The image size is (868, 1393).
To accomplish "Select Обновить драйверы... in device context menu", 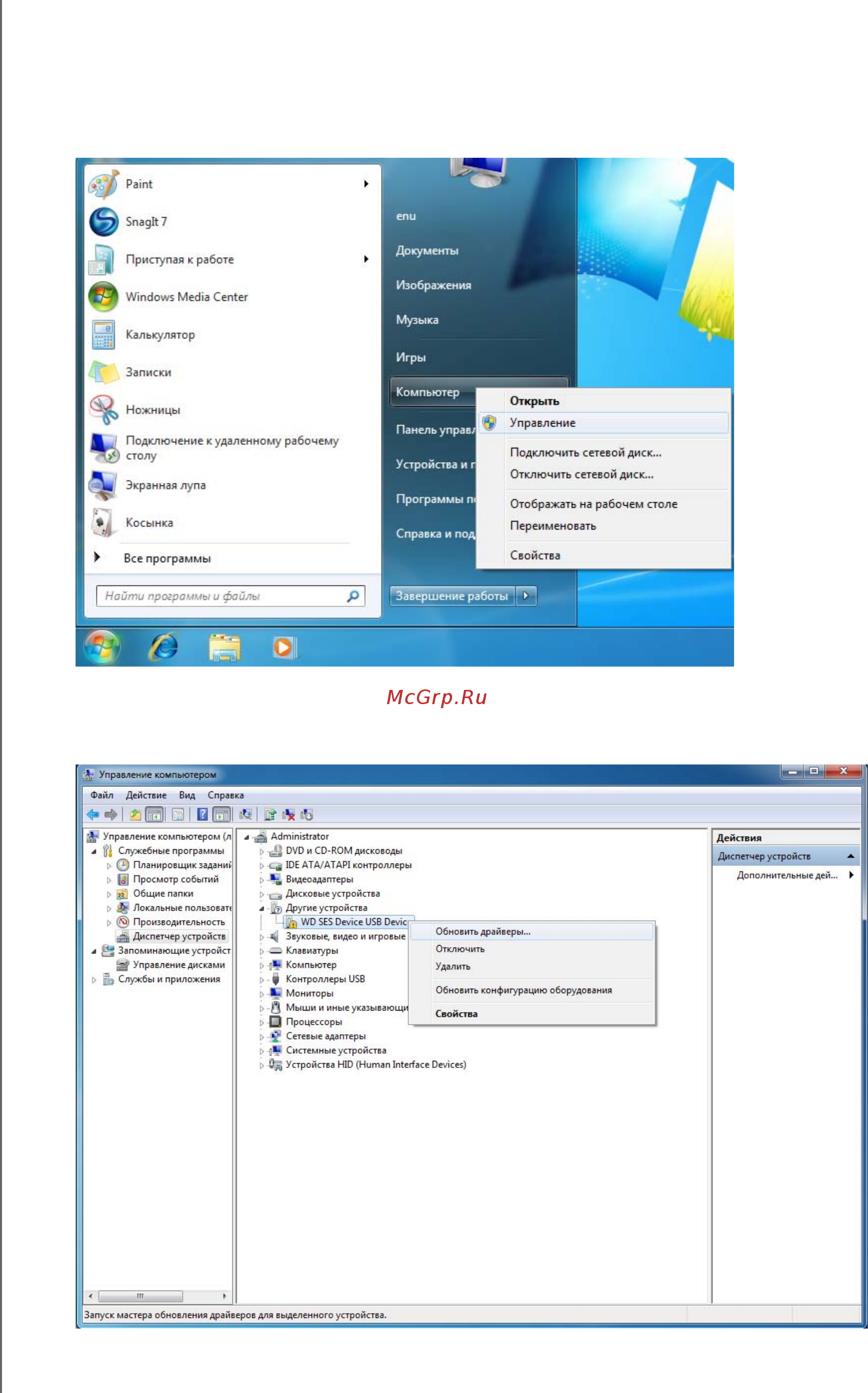I will point(532,931).
